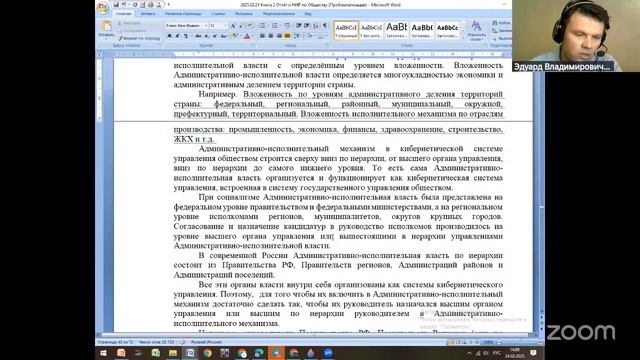Viewport: 640px width, 360px height.
Task: Open Excel from taskbar
Action: 156,353
